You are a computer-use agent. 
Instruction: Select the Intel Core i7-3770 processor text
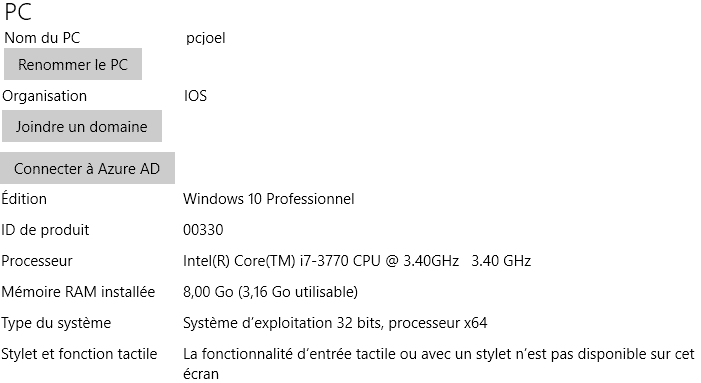click(357, 261)
